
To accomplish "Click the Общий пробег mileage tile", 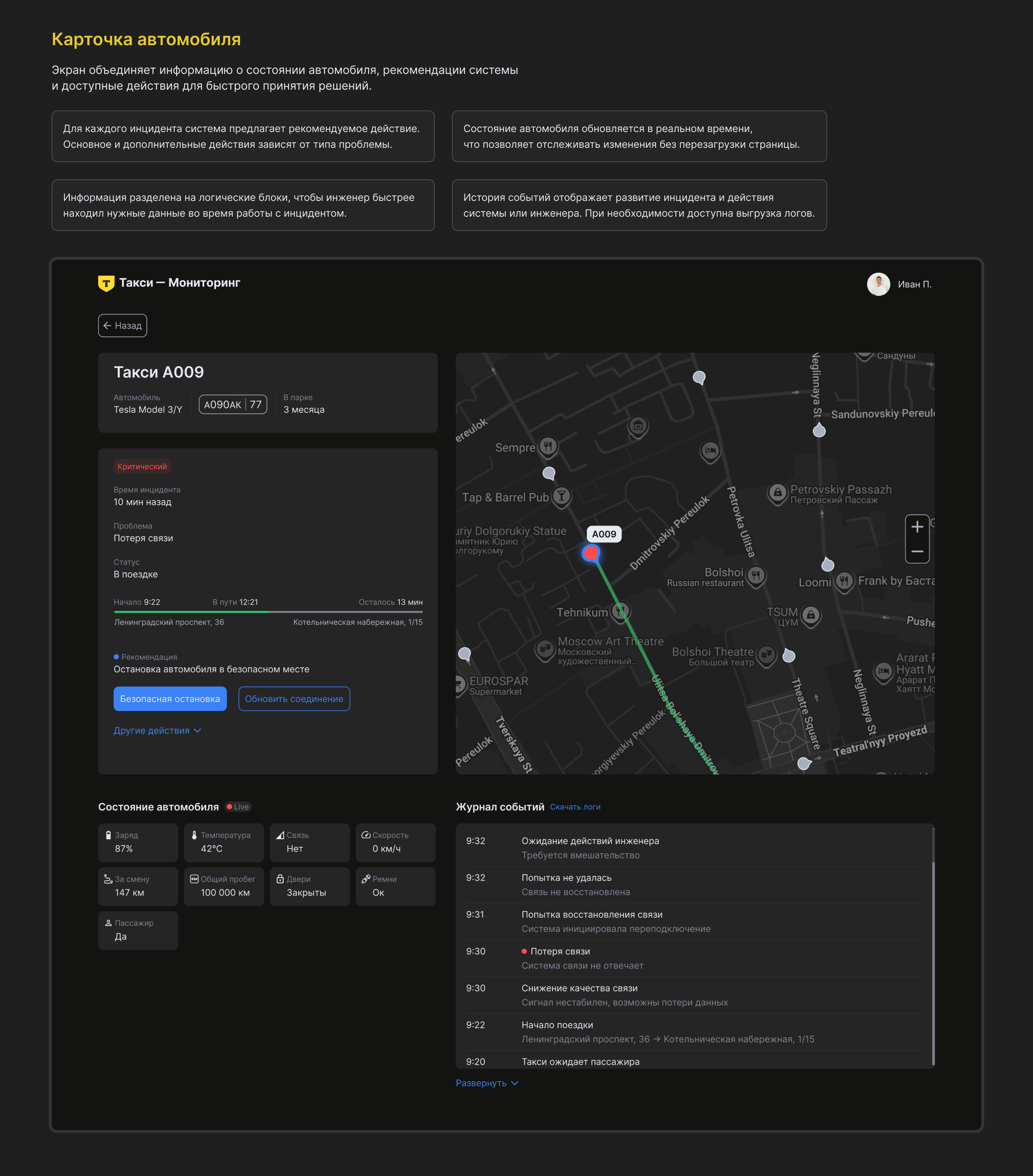I will click(x=224, y=886).
